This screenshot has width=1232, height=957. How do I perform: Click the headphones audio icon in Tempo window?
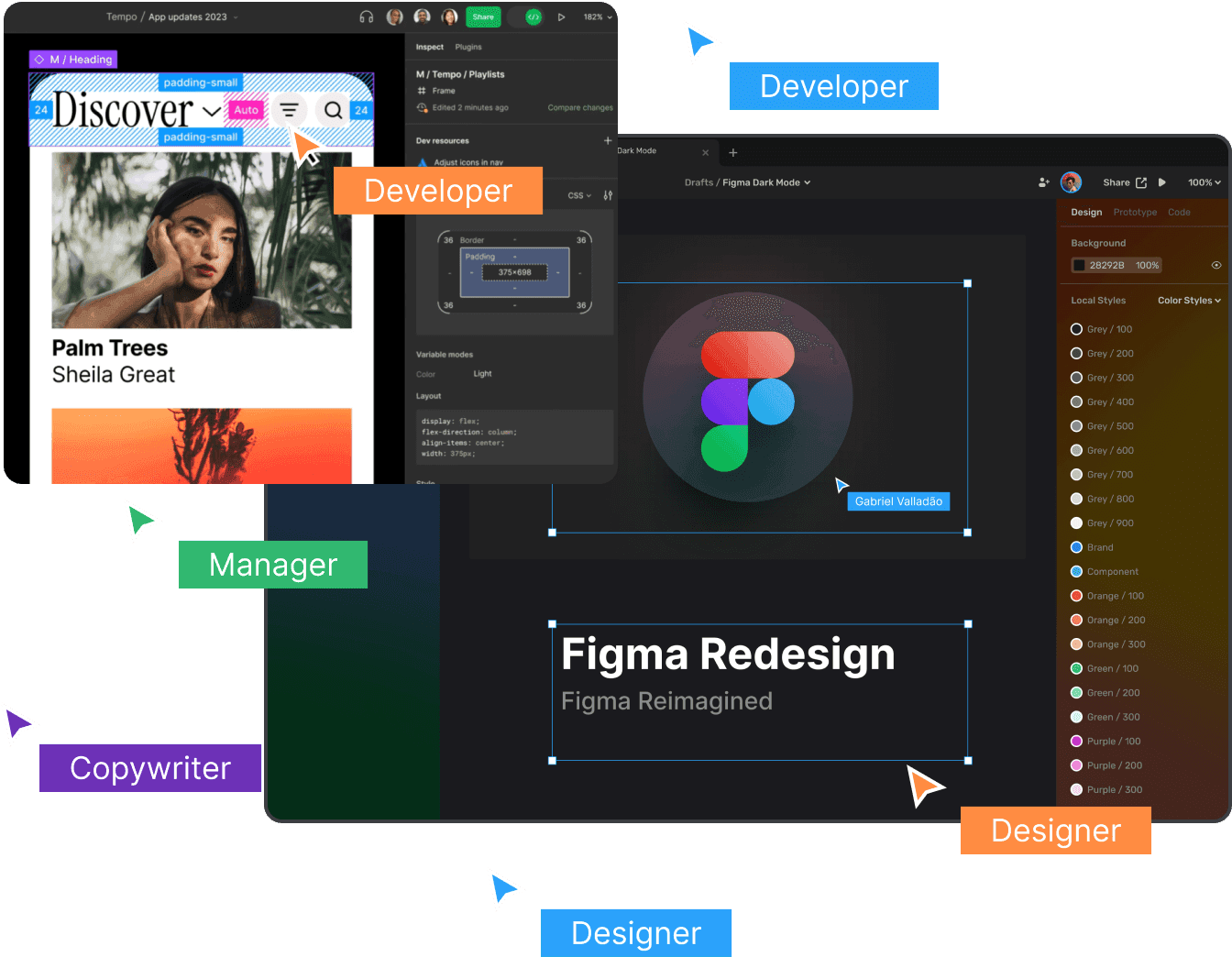(x=367, y=16)
